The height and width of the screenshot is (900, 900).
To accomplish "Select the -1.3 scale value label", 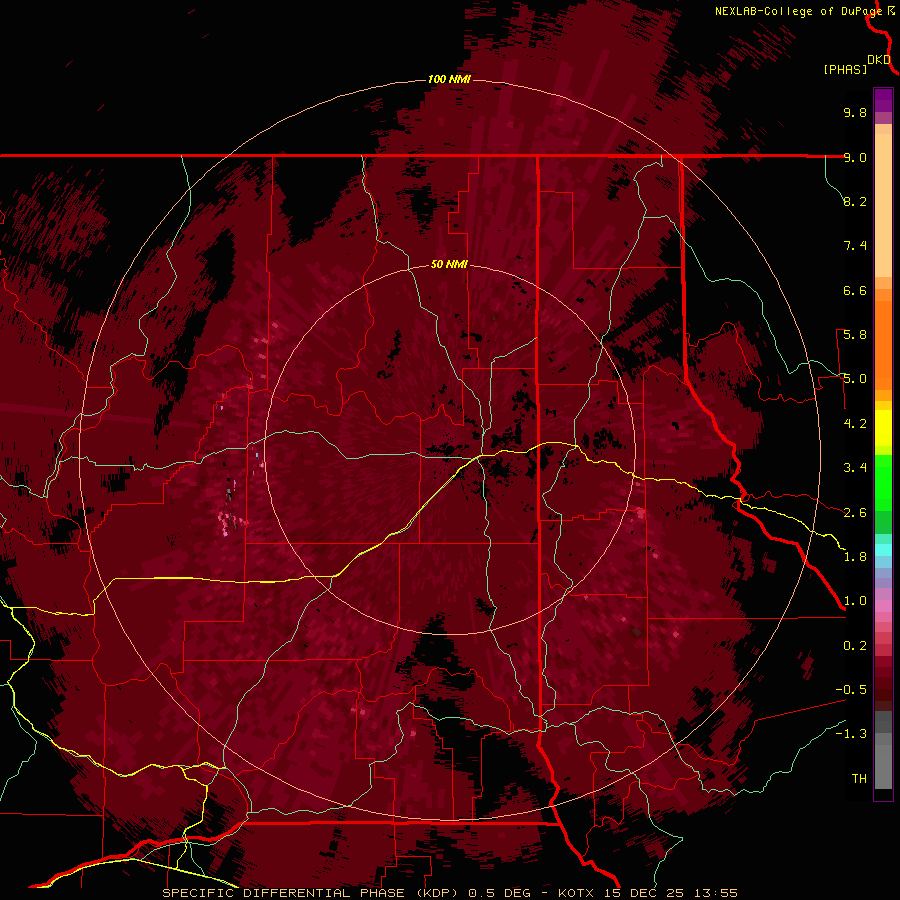I will pyautogui.click(x=851, y=734).
